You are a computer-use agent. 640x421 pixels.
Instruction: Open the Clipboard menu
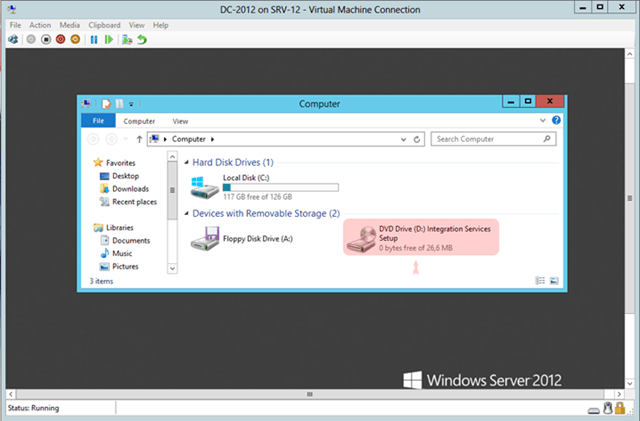click(104, 25)
